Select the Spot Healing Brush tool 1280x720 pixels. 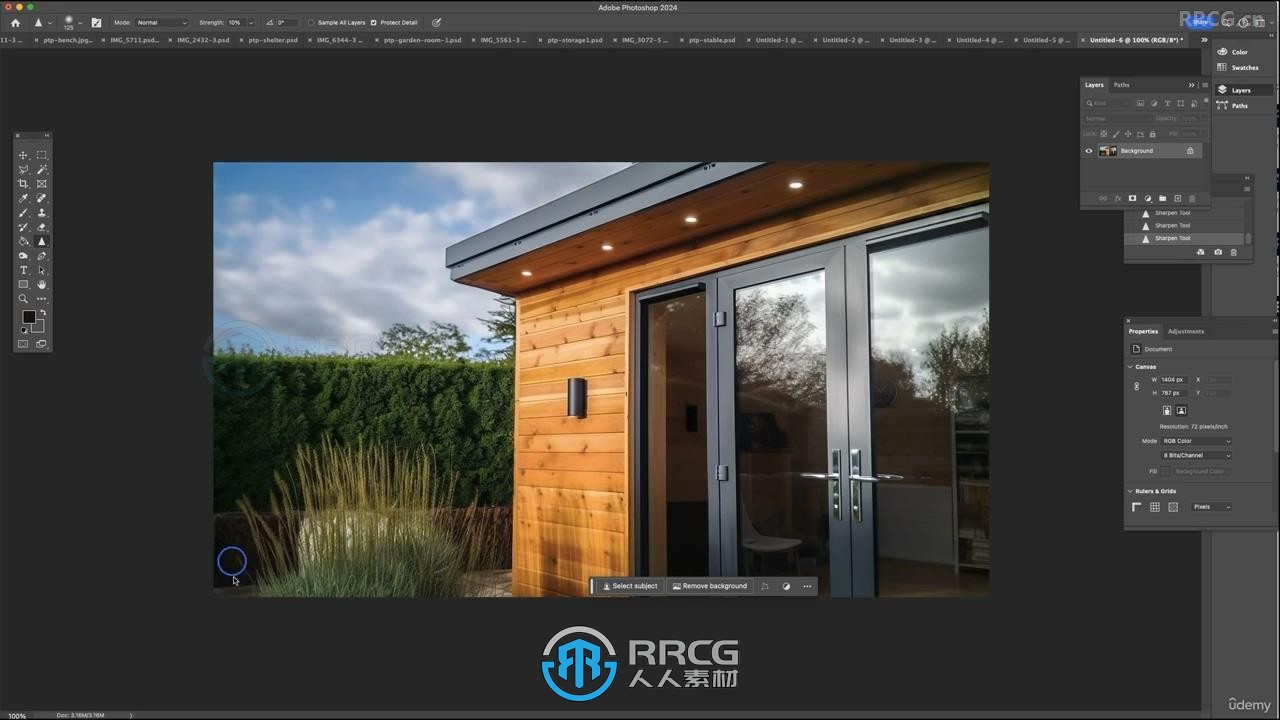[41, 198]
